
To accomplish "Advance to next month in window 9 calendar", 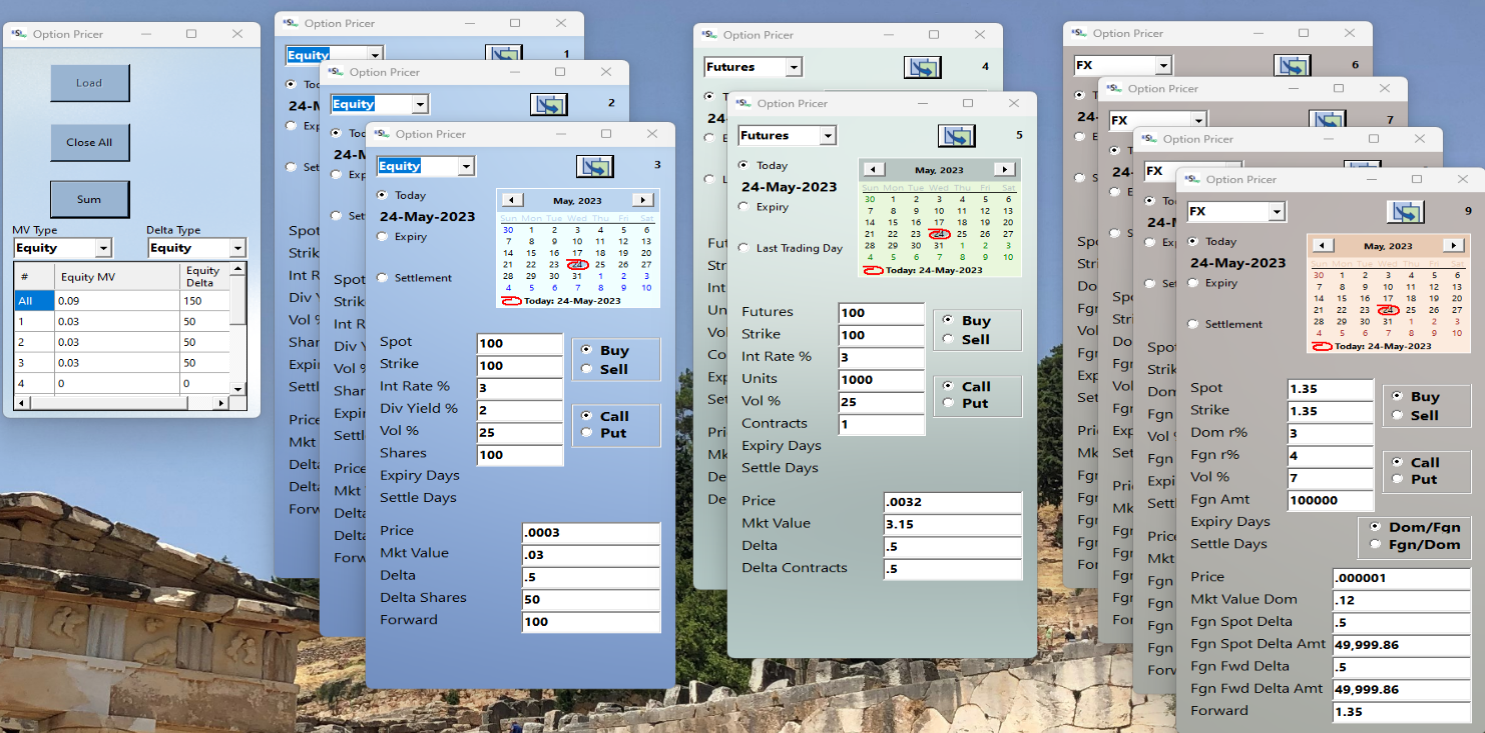I will point(1453,246).
